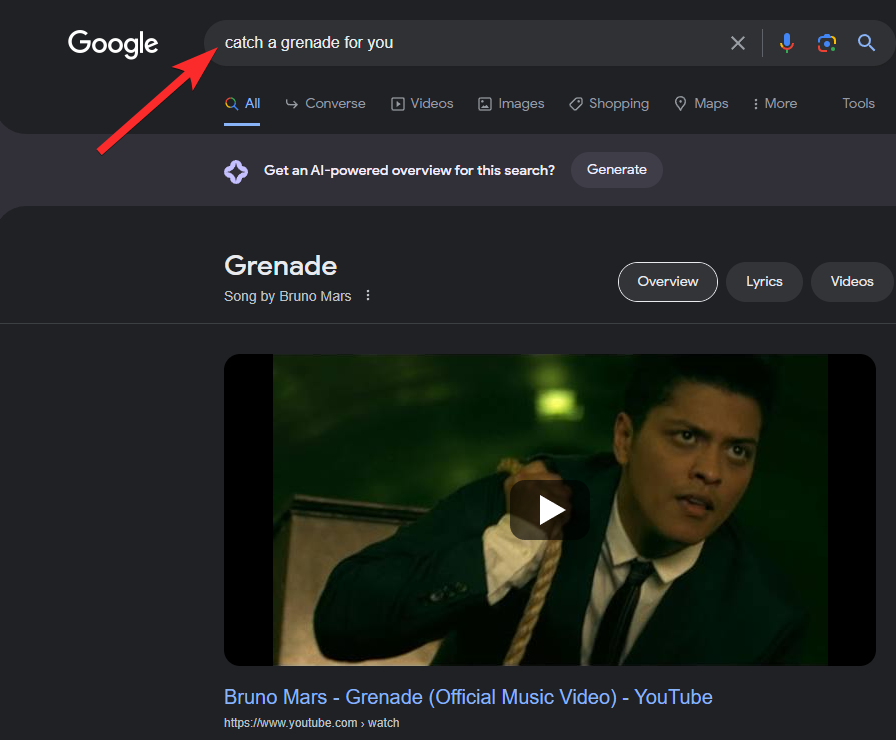Open Google Lens image search

pos(826,43)
